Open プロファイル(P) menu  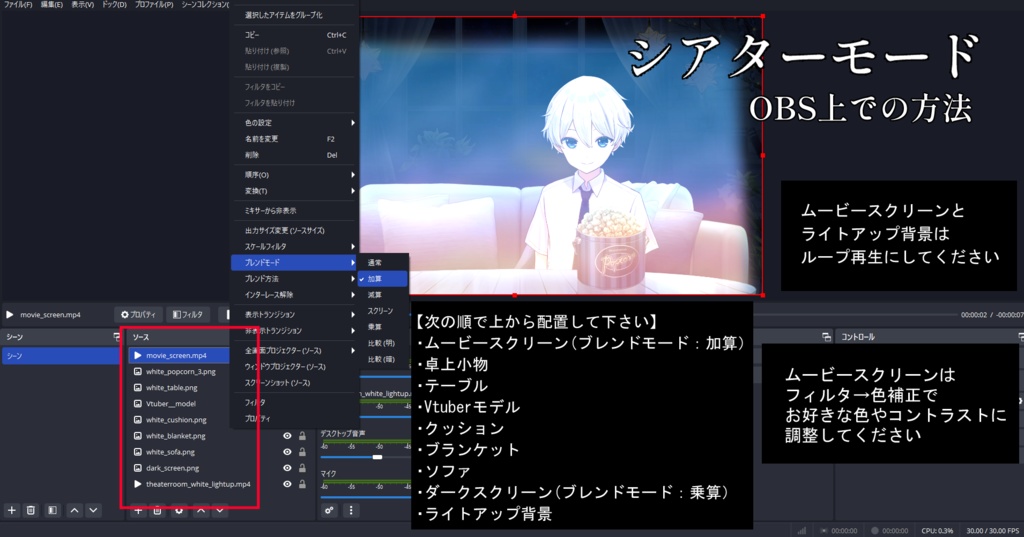pyautogui.click(x=154, y=5)
